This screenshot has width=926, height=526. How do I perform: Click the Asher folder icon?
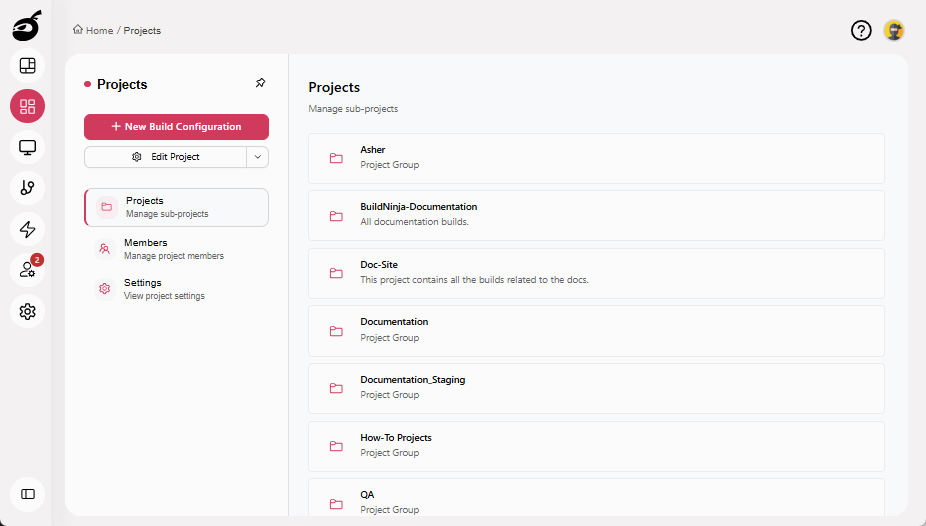click(x=336, y=158)
